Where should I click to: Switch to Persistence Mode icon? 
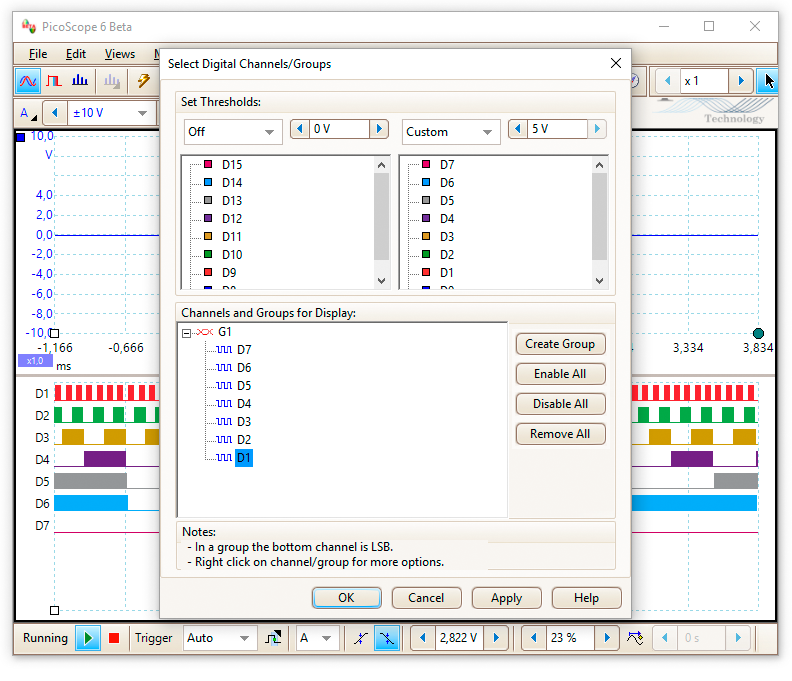(x=54, y=81)
